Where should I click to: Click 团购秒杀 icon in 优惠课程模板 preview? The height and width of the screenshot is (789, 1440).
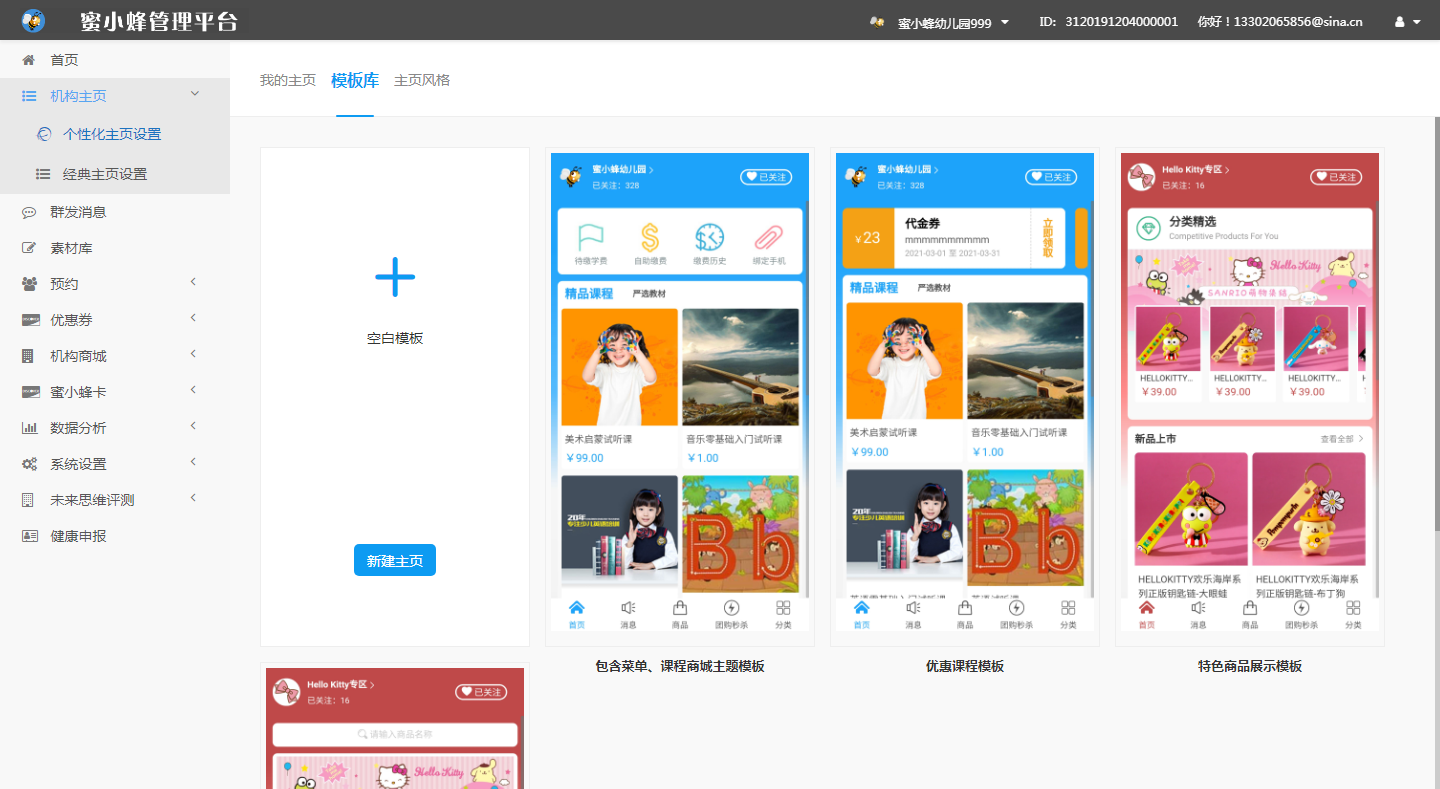1016,608
